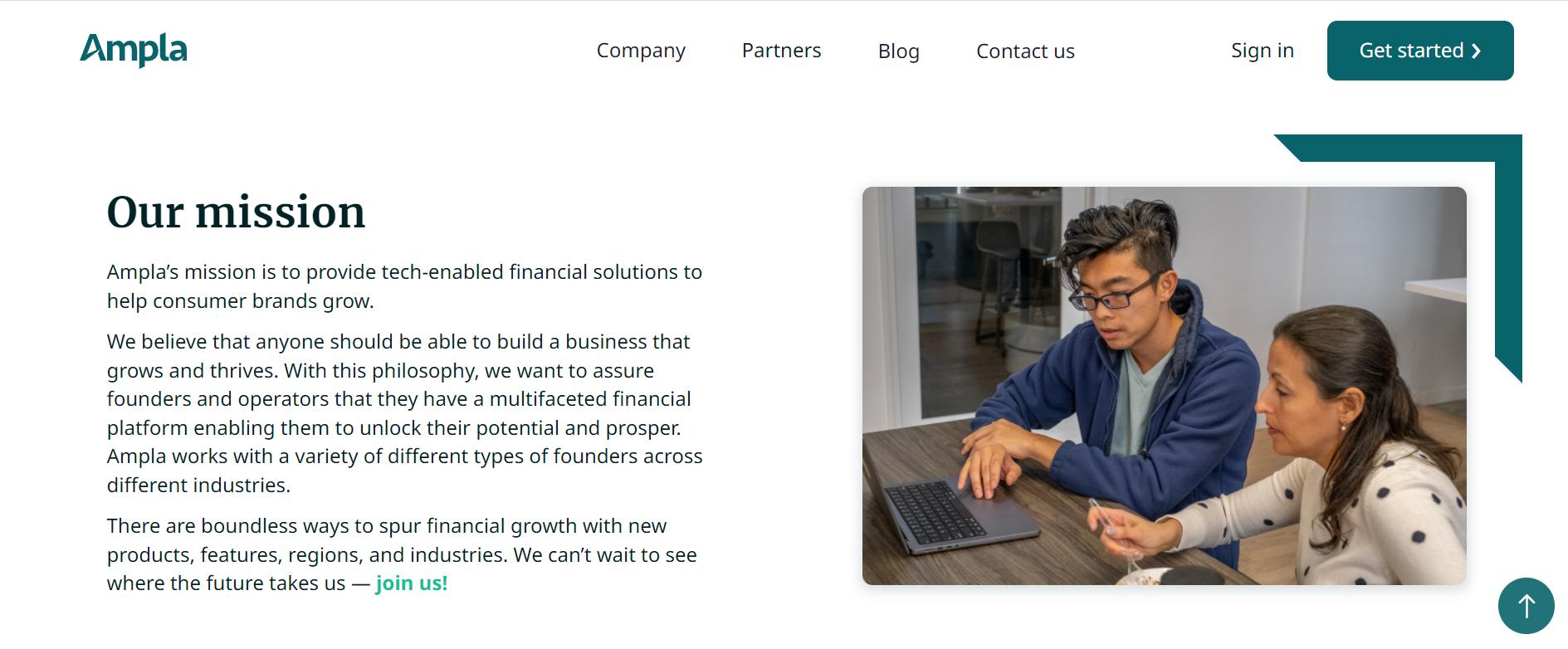Click the Sign in link
The width and height of the screenshot is (1568, 649).
tap(1262, 51)
